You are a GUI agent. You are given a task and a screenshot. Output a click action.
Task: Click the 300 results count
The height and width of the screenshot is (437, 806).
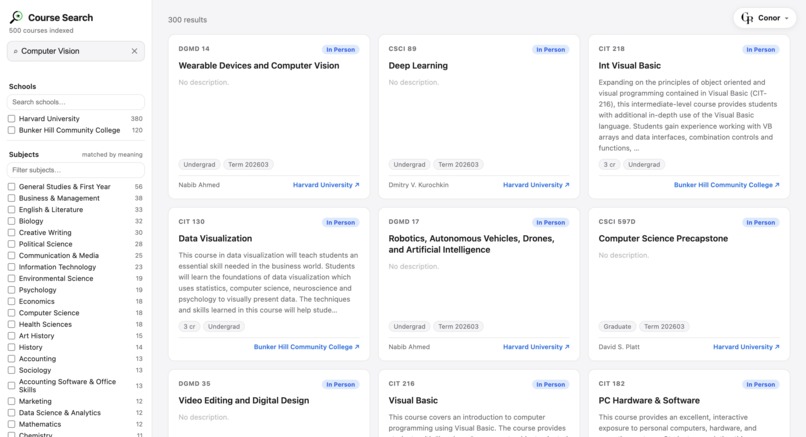(x=187, y=20)
